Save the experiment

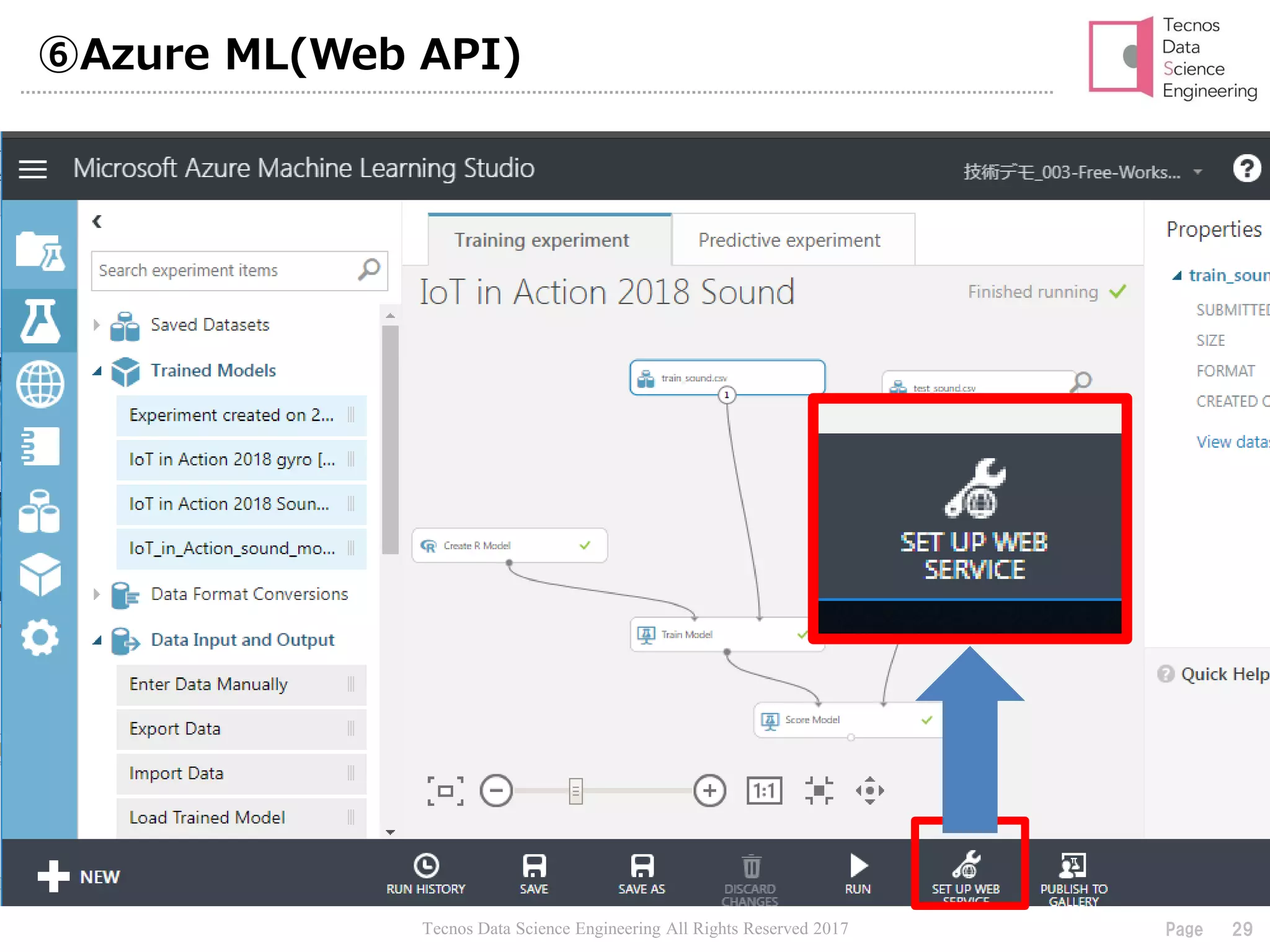tap(534, 874)
